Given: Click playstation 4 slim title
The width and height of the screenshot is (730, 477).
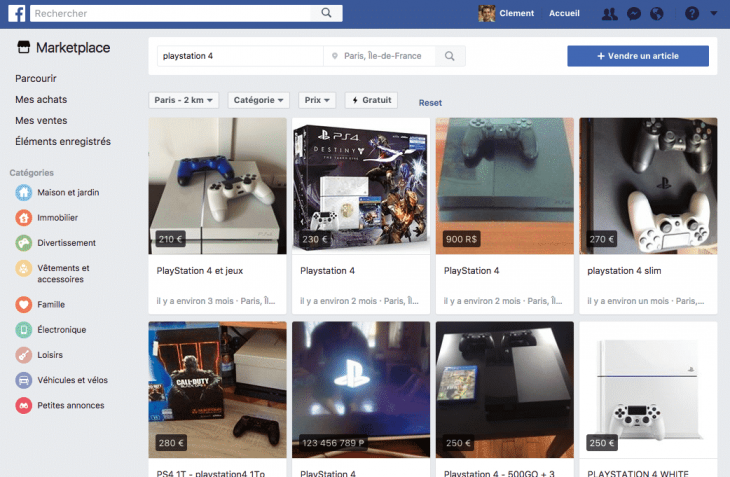Looking at the screenshot, I should [624, 270].
